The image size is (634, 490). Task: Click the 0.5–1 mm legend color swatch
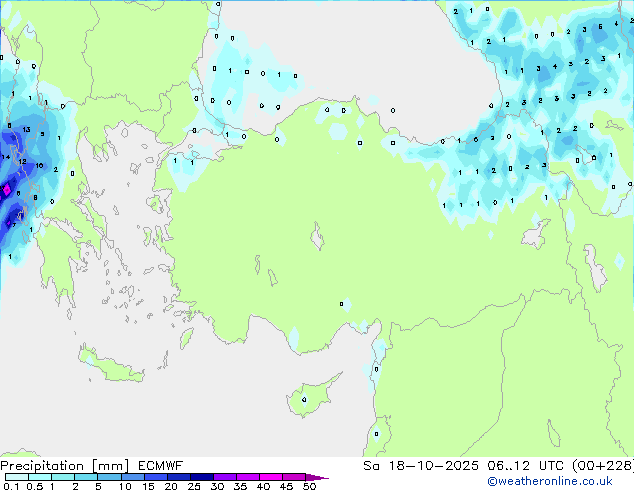pyautogui.click(x=40, y=477)
